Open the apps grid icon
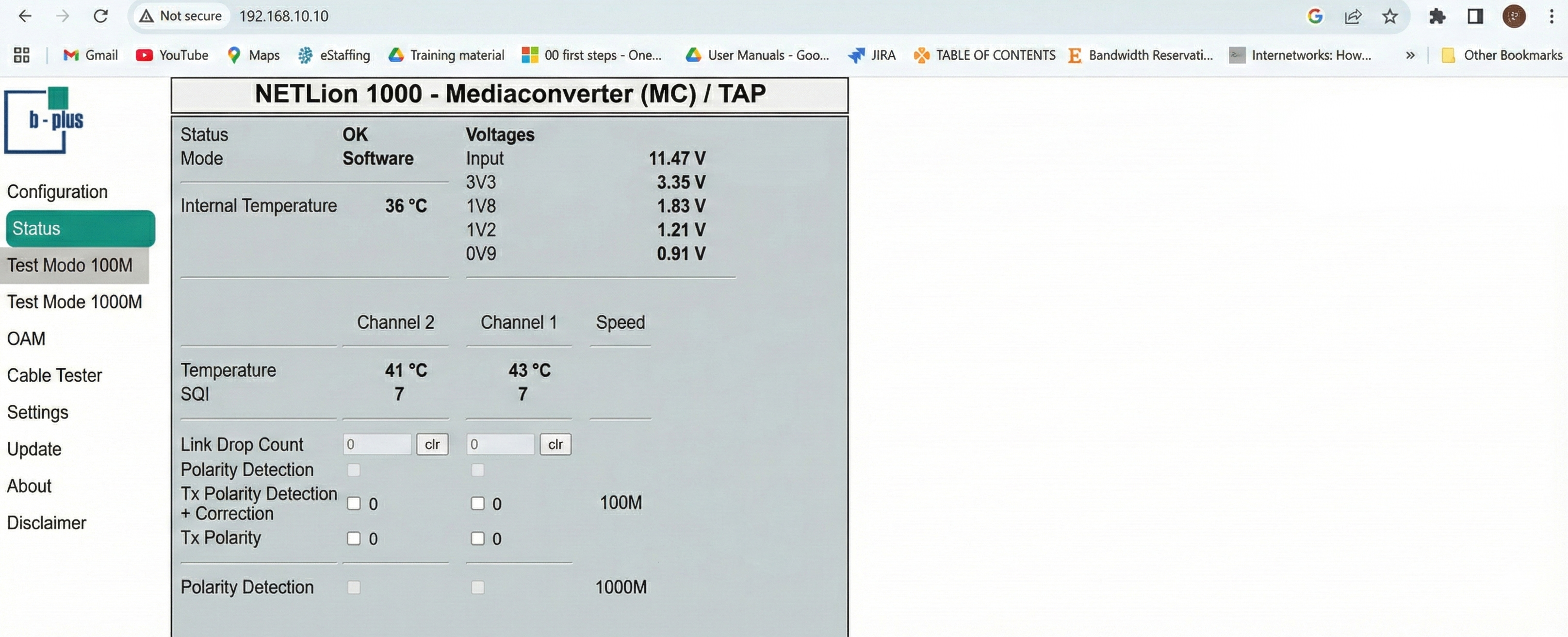Image resolution: width=1568 pixels, height=637 pixels. (22, 55)
